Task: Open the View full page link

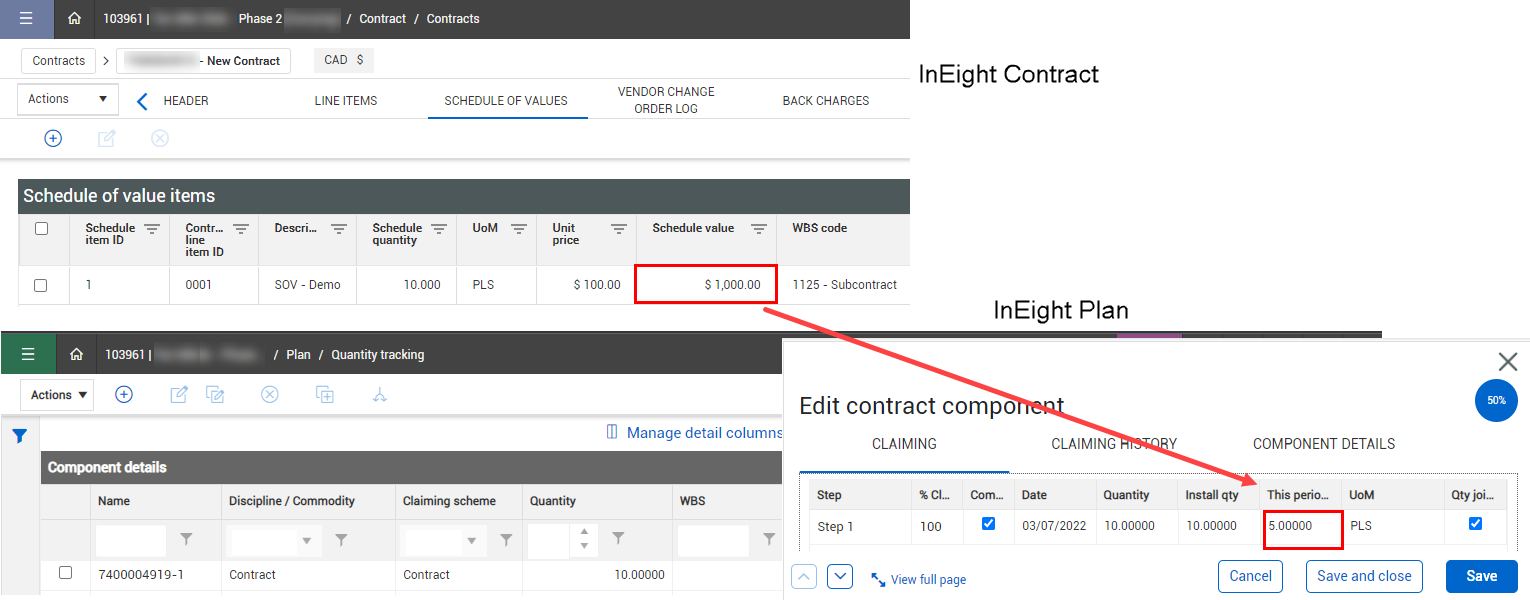Action: (918, 580)
